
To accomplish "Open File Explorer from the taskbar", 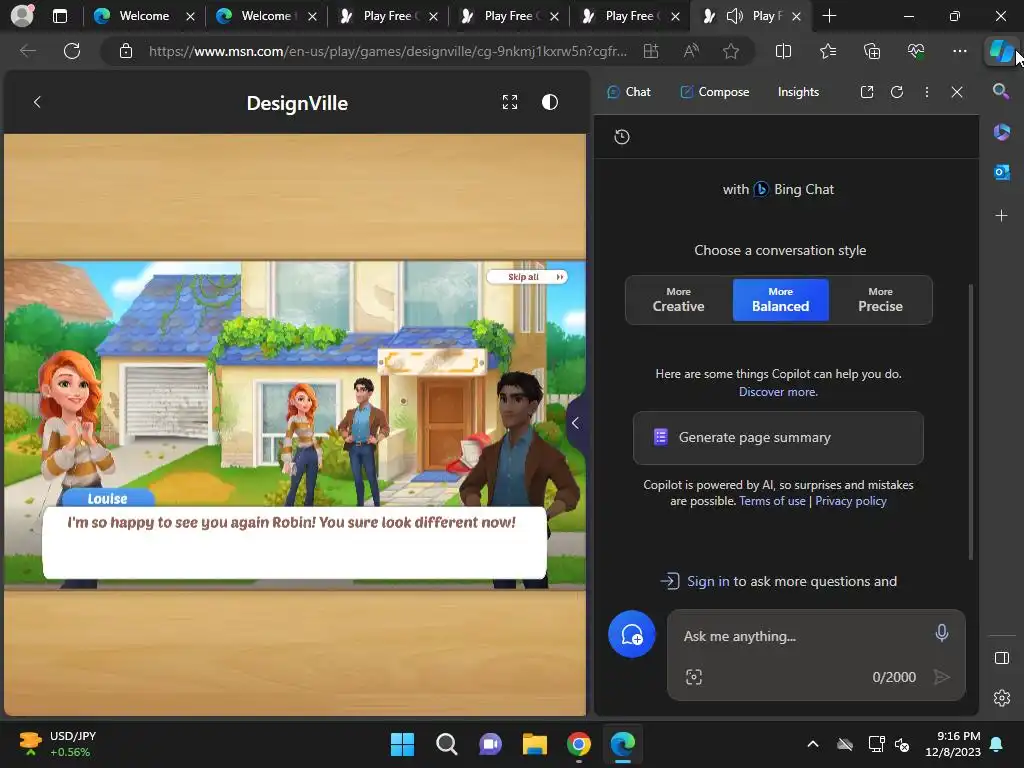I will tap(534, 744).
